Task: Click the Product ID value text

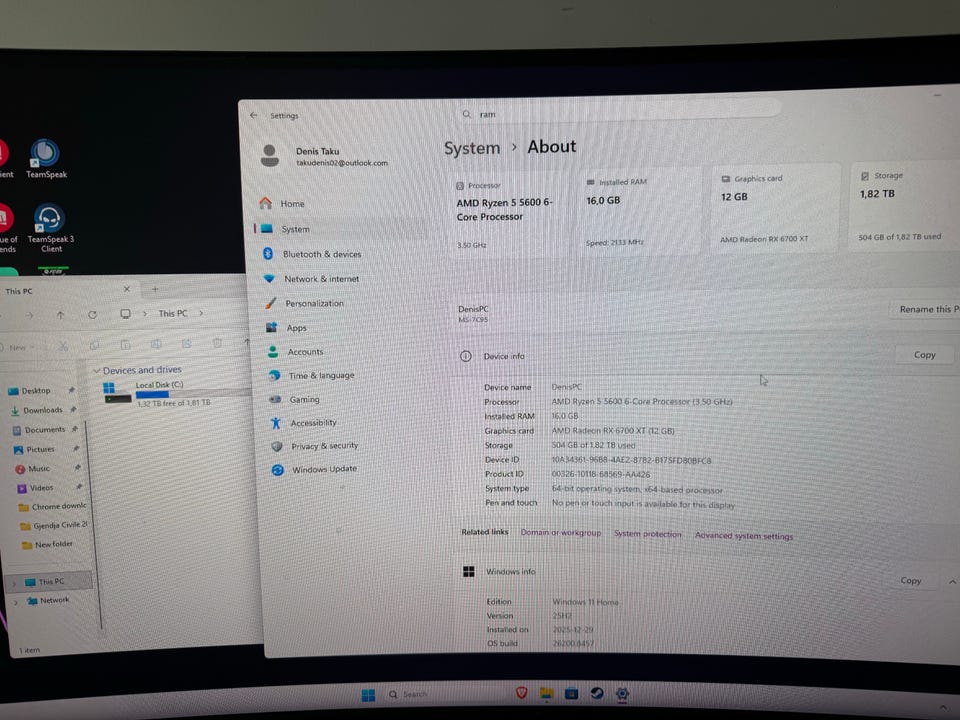Action: point(601,474)
